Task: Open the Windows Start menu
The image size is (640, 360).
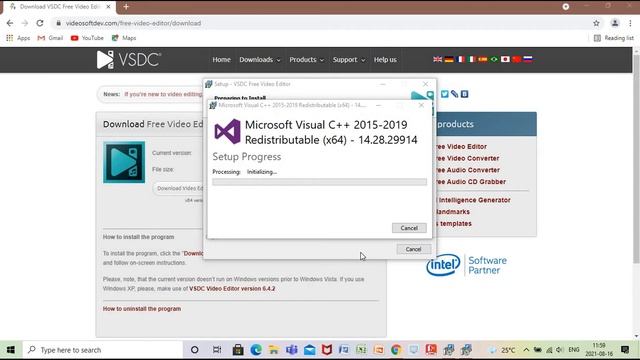Action: click(x=11, y=350)
